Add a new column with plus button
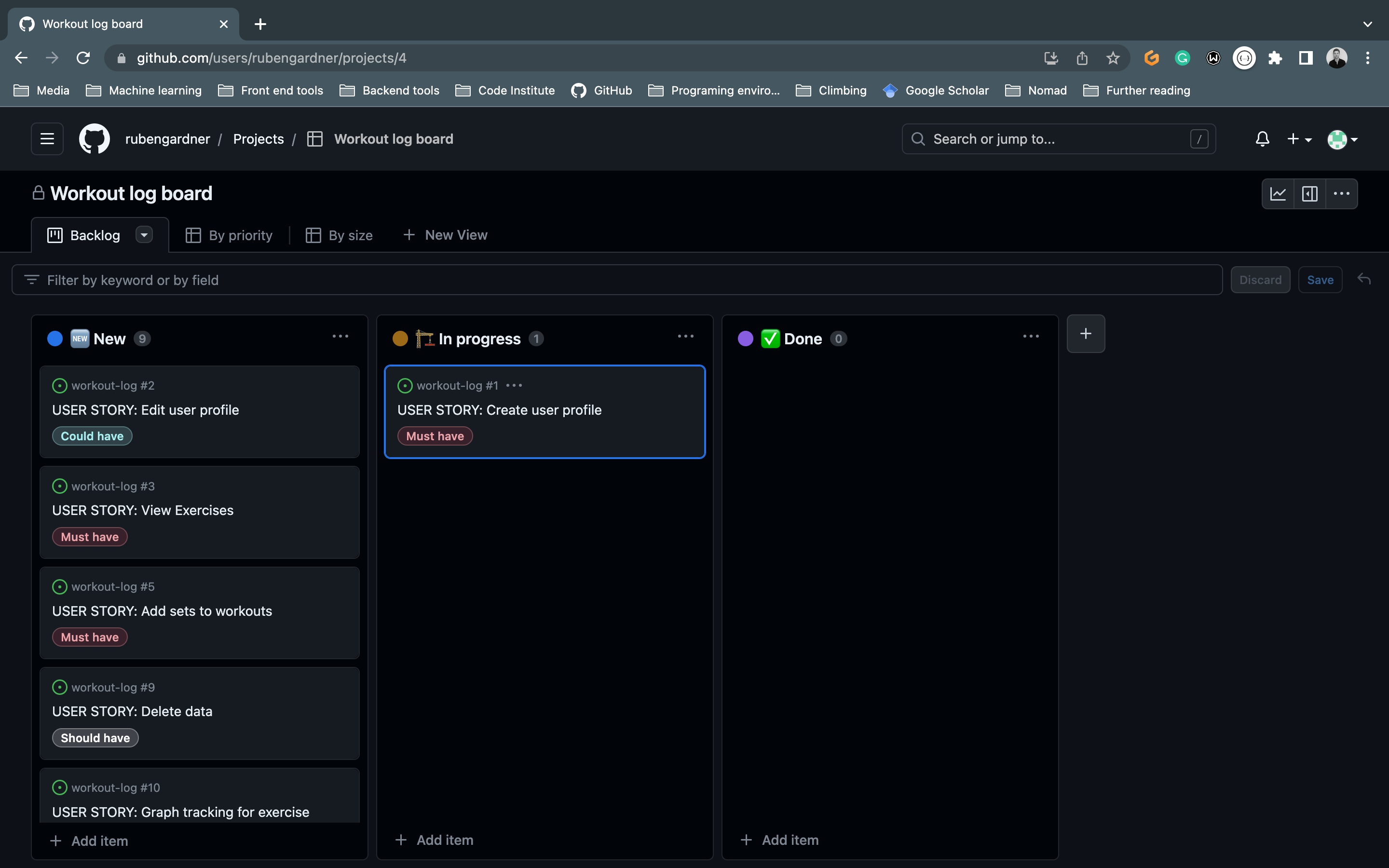The width and height of the screenshot is (1389, 868). coord(1085,334)
